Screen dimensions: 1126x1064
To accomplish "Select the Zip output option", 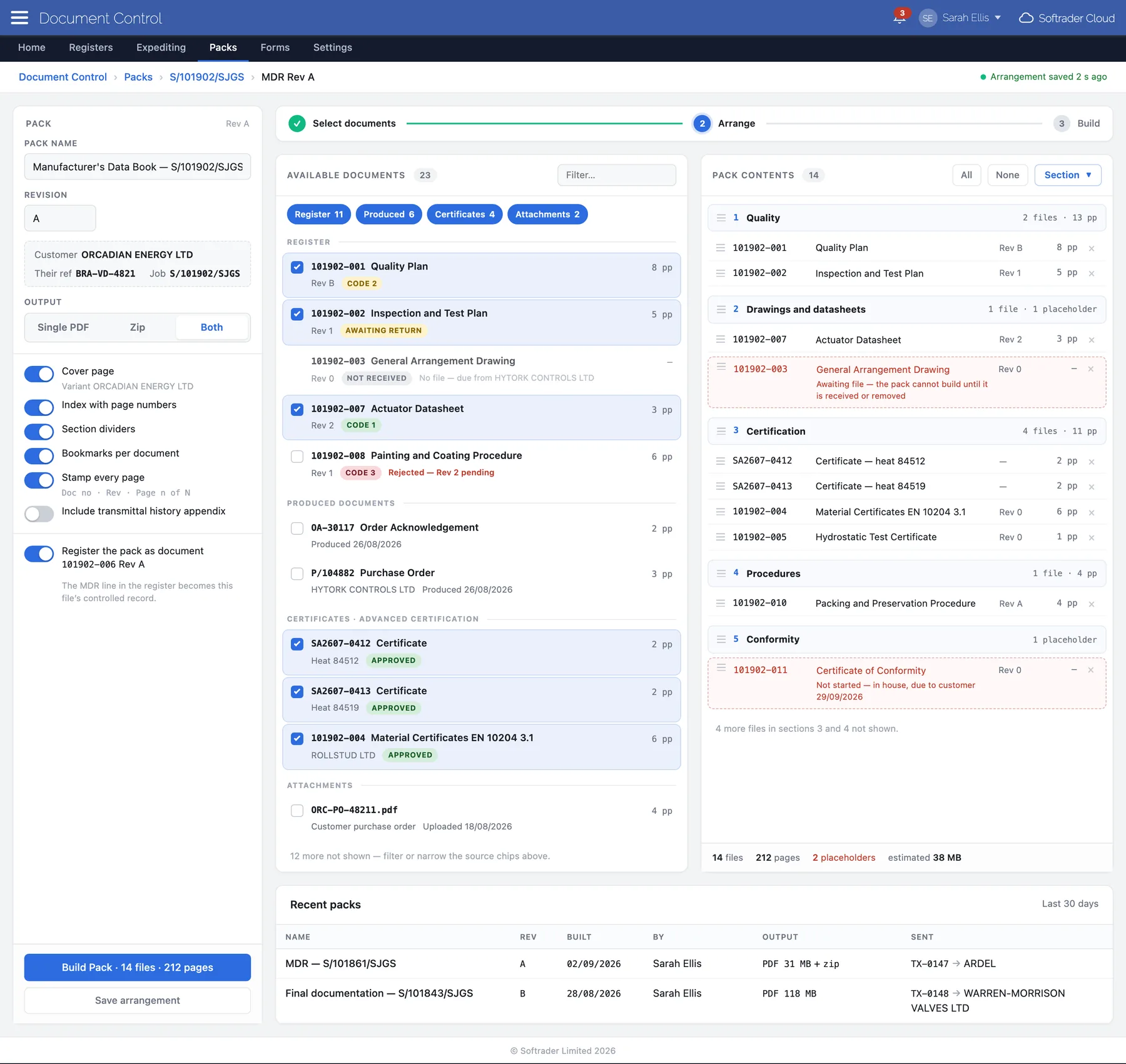I will [138, 327].
